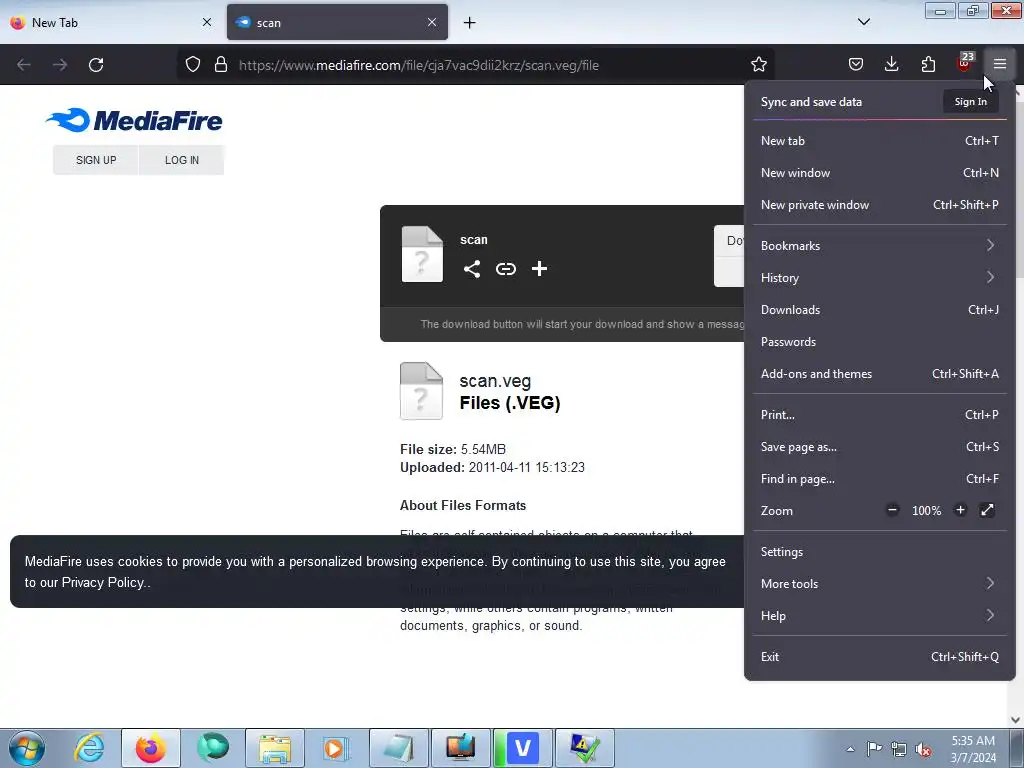Click the MediaFire logo
1024x768 pixels.
[x=134, y=120]
